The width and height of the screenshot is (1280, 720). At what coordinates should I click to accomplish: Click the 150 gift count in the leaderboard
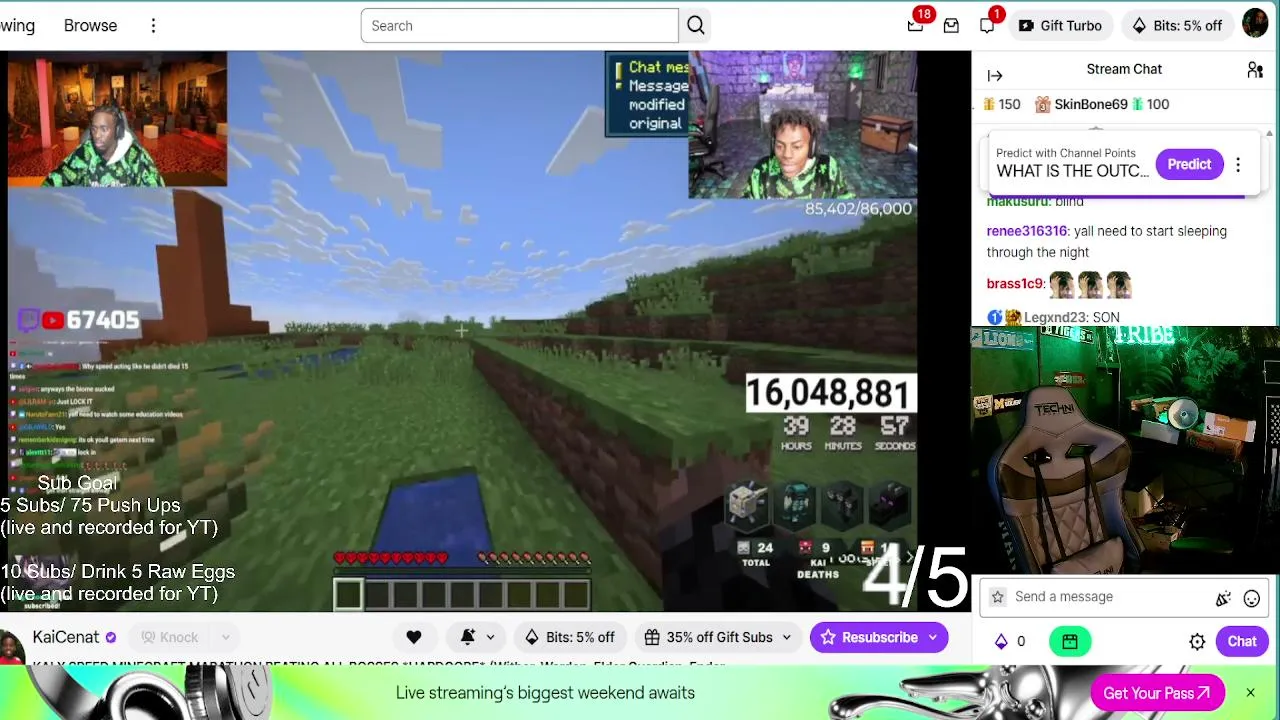tap(1009, 105)
